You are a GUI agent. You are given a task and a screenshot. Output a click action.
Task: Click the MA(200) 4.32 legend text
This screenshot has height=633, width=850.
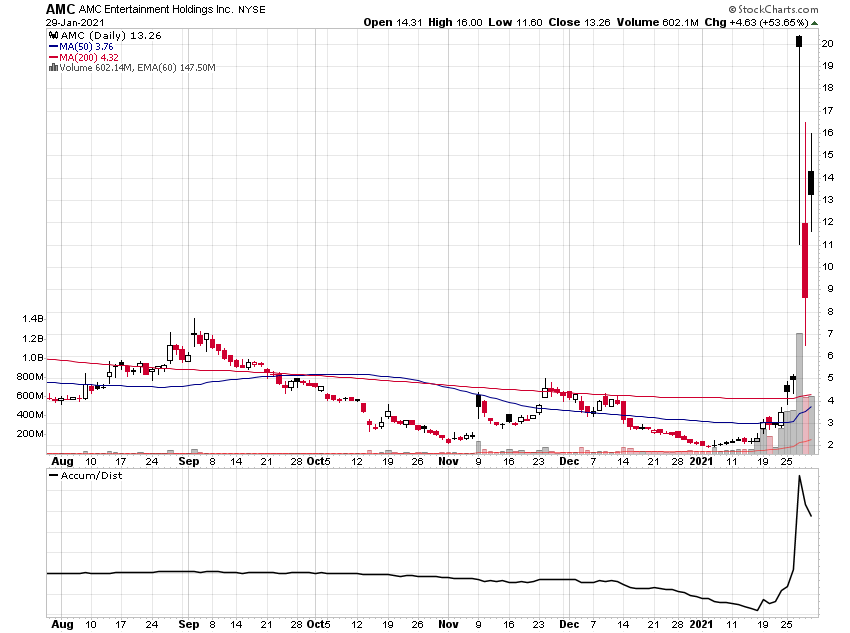click(x=88, y=57)
